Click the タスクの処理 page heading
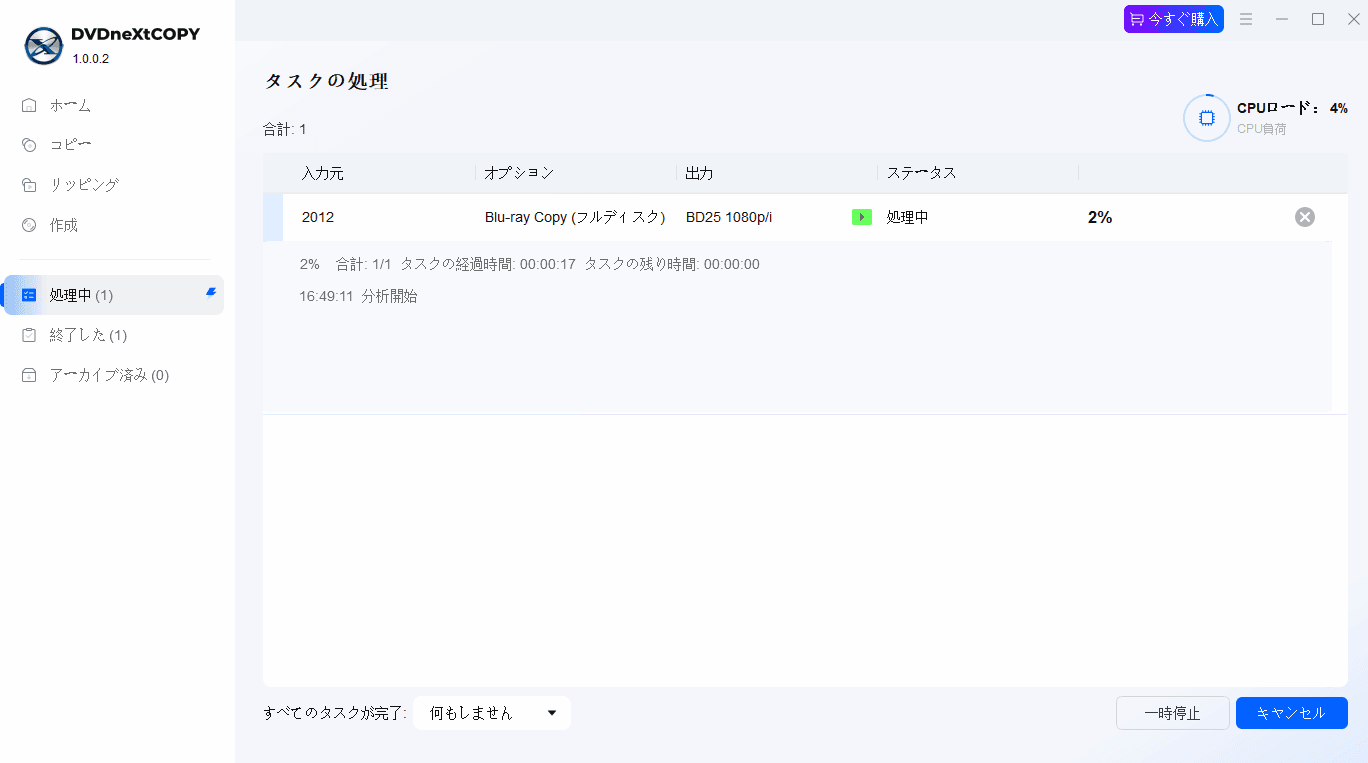 pos(326,82)
